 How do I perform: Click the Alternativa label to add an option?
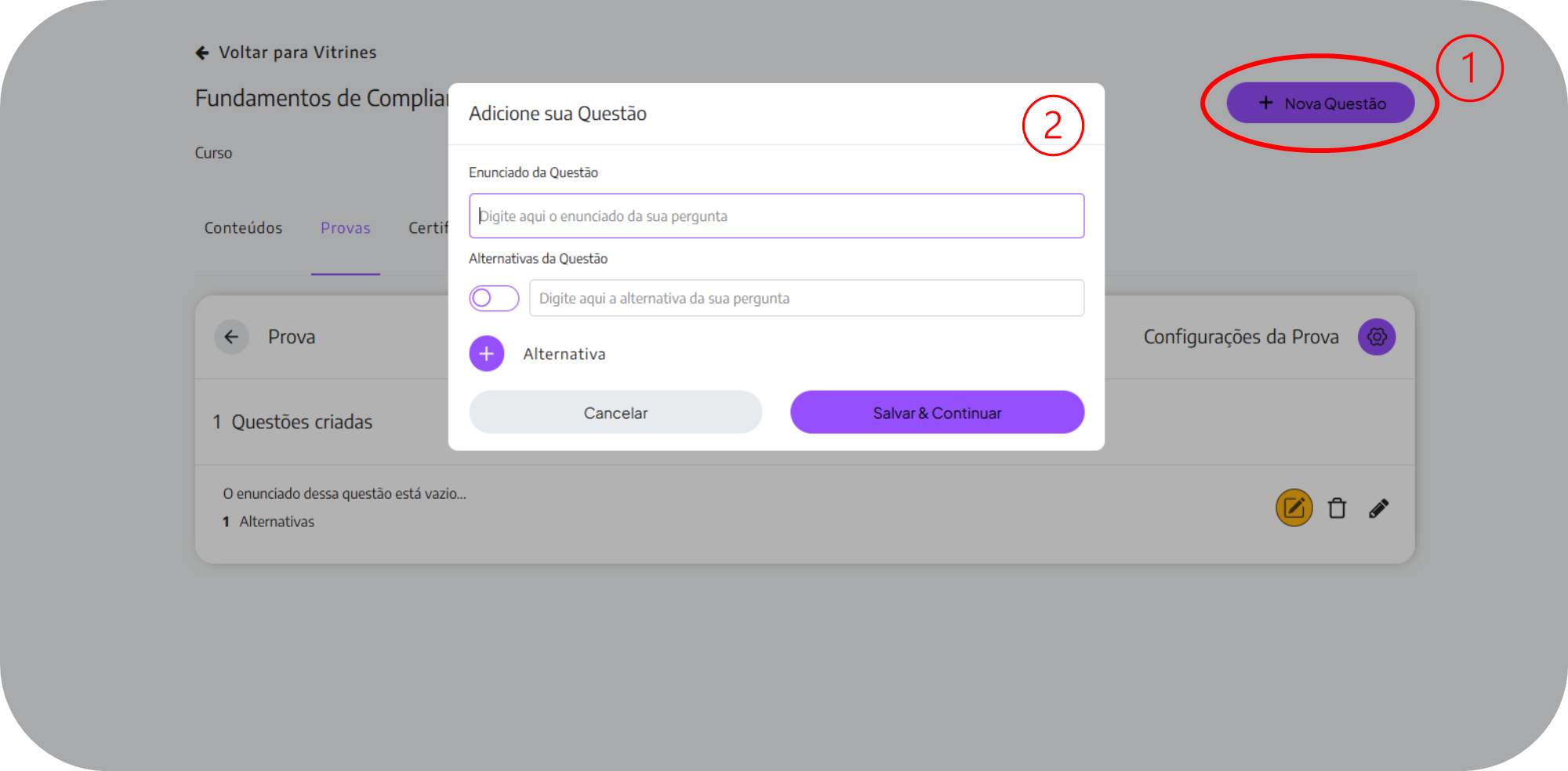click(x=564, y=355)
